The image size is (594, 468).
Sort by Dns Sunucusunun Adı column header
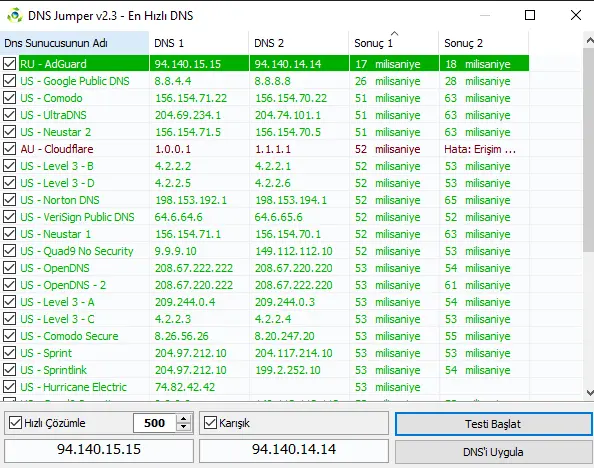tap(74, 43)
